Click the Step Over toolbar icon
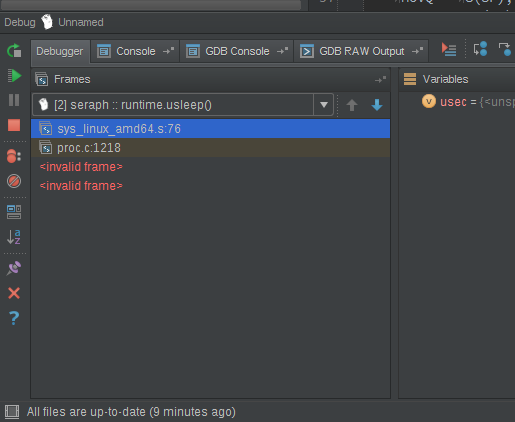The height and width of the screenshot is (422, 515). point(480,49)
